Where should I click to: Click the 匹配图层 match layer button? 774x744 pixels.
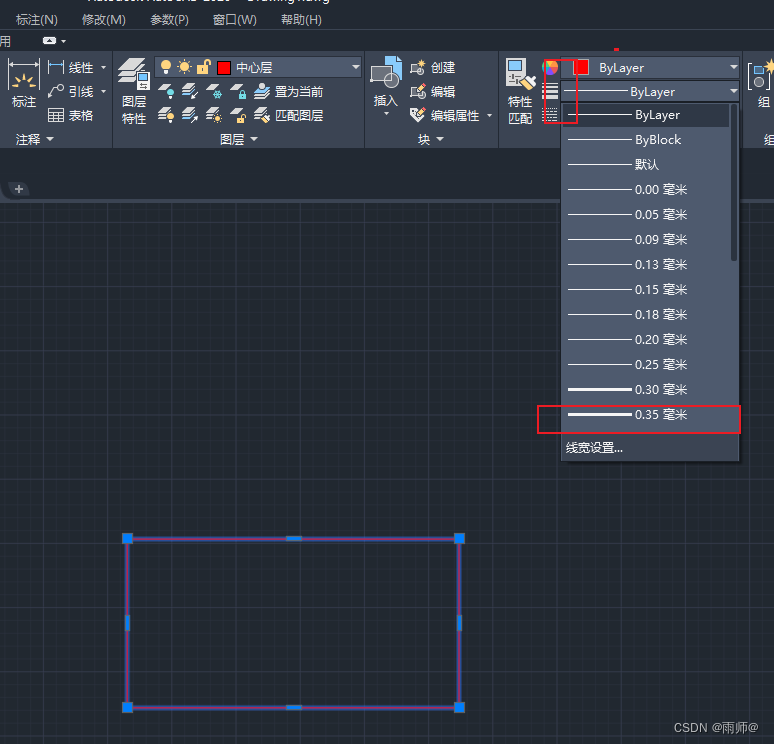[288, 116]
